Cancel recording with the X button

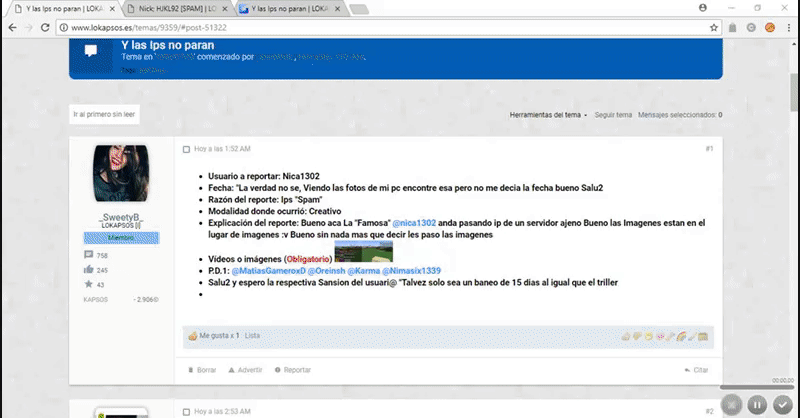(733, 404)
